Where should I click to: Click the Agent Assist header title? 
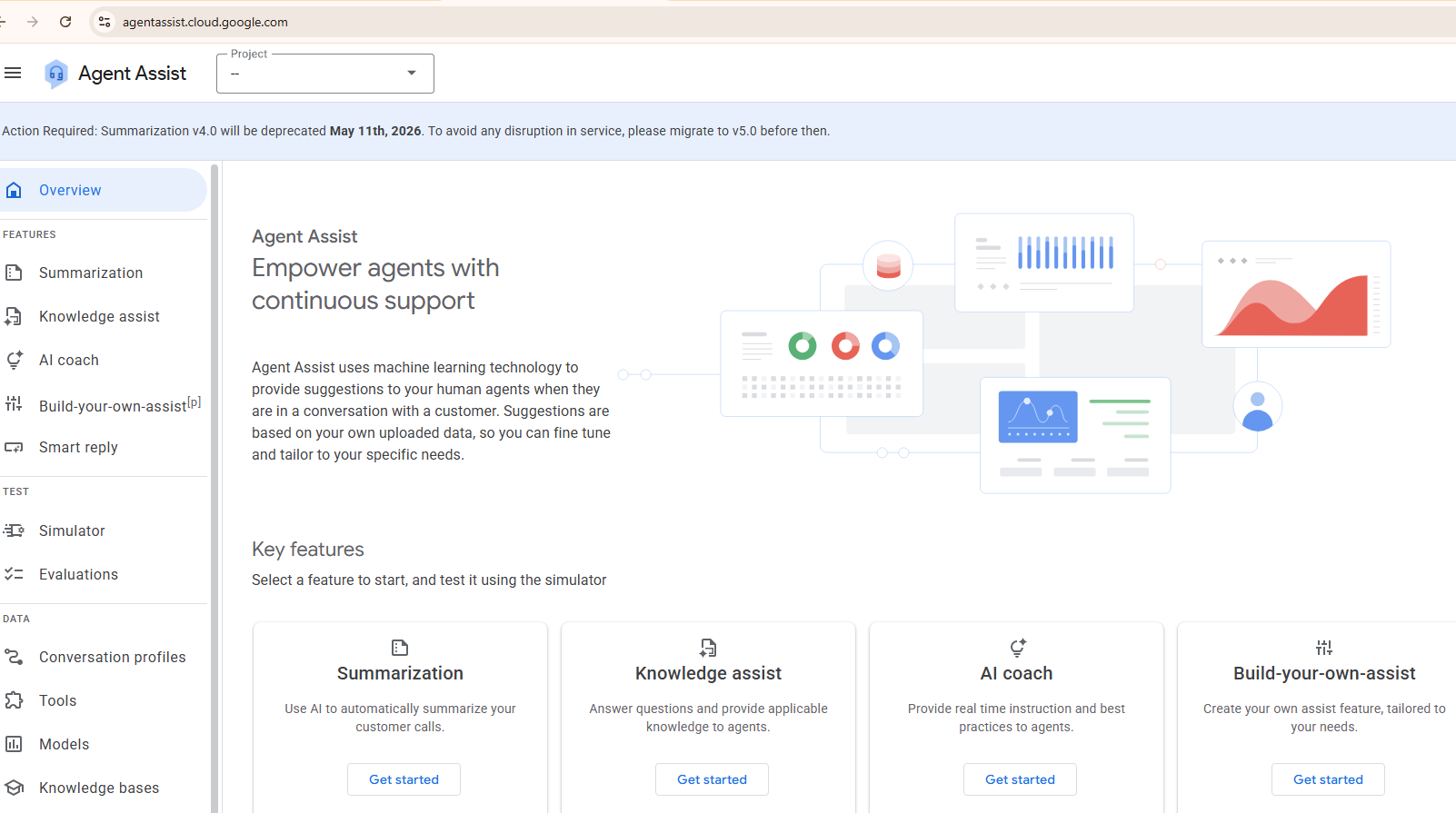point(132,74)
